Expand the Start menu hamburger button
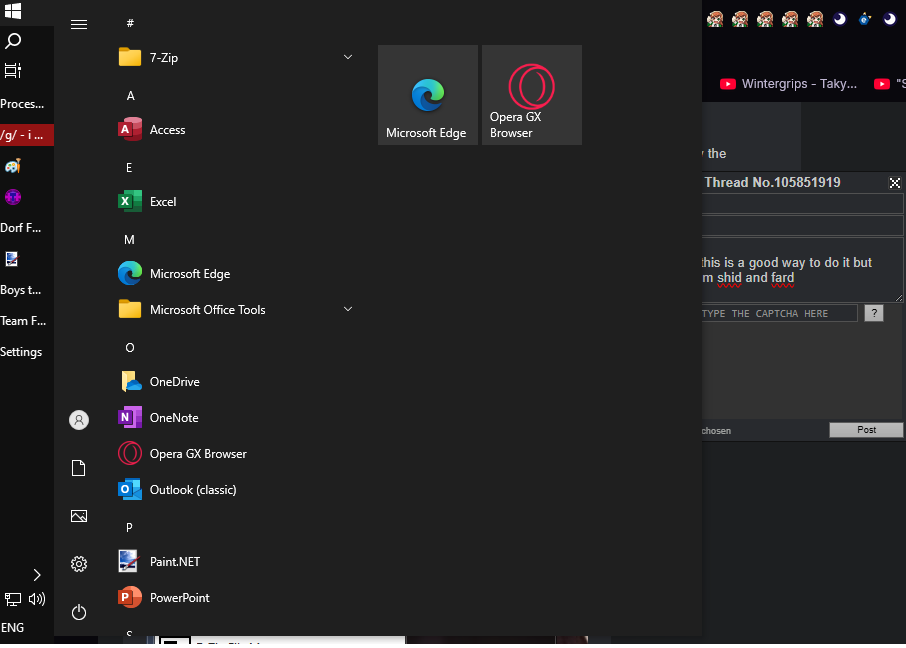The width and height of the screenshot is (906, 648). click(x=79, y=24)
